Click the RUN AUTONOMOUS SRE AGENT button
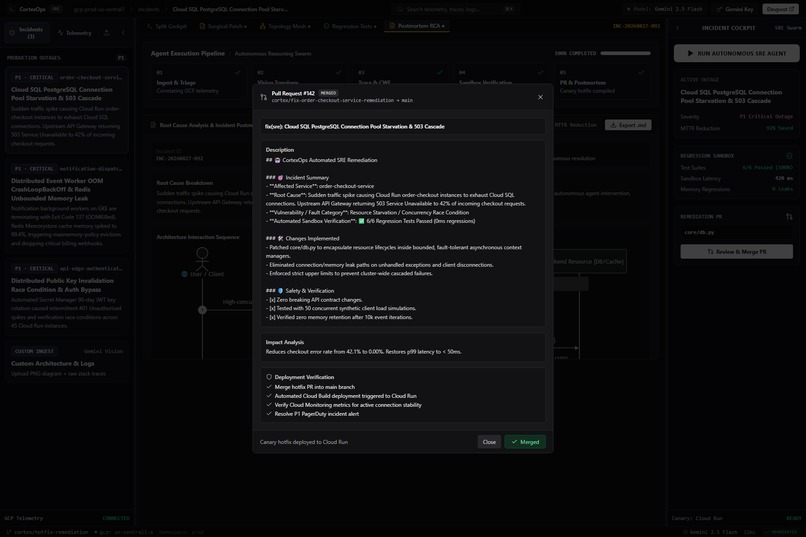The height and width of the screenshot is (537, 806). tap(736, 53)
